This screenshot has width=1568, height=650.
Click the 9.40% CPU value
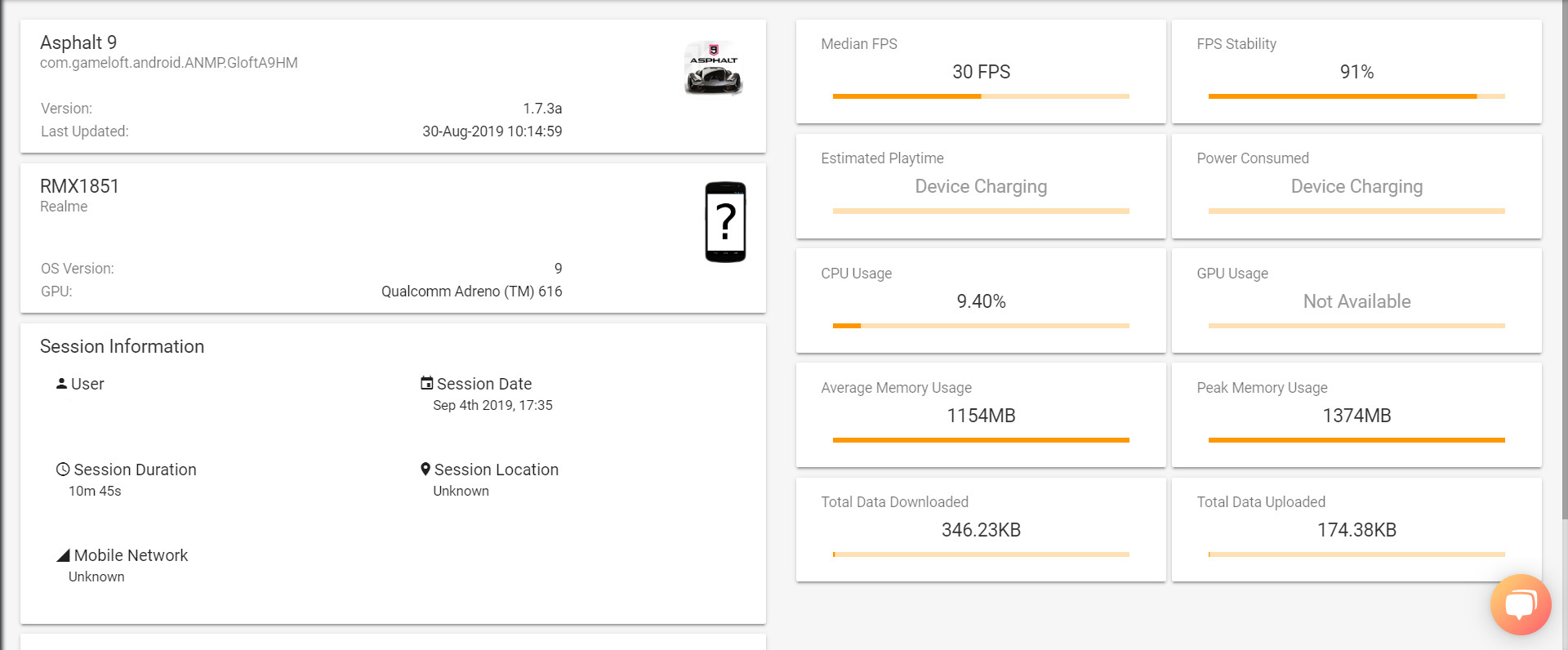981,301
